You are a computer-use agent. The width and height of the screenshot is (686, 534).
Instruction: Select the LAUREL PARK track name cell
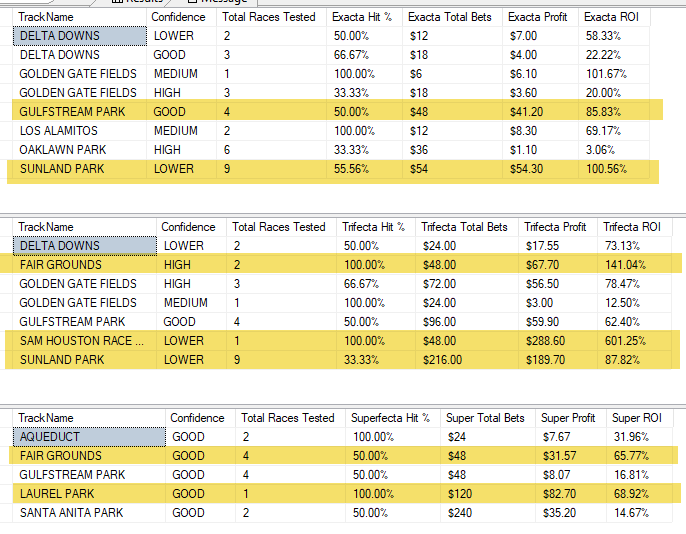(x=58, y=494)
